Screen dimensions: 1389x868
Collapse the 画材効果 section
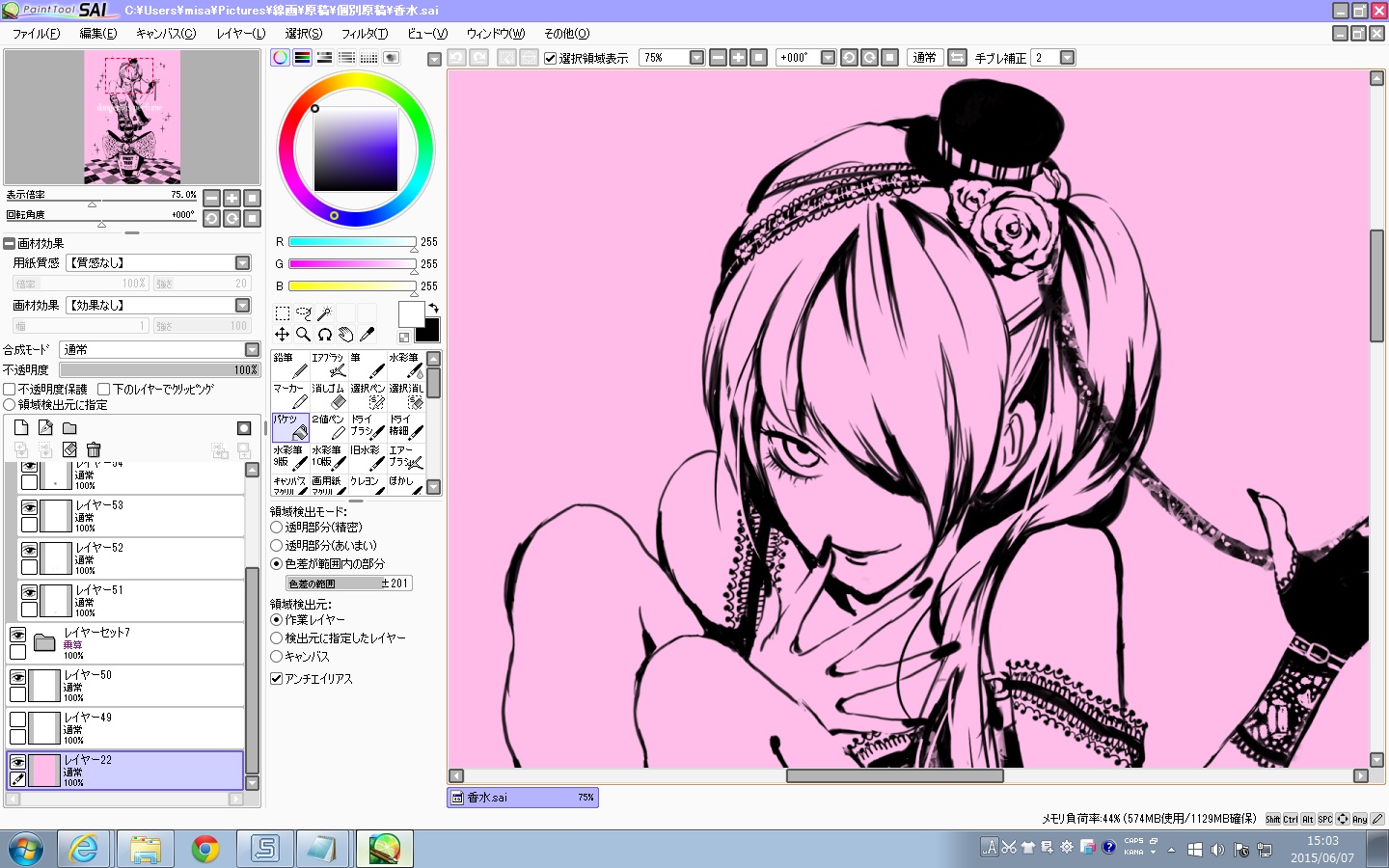(9, 244)
